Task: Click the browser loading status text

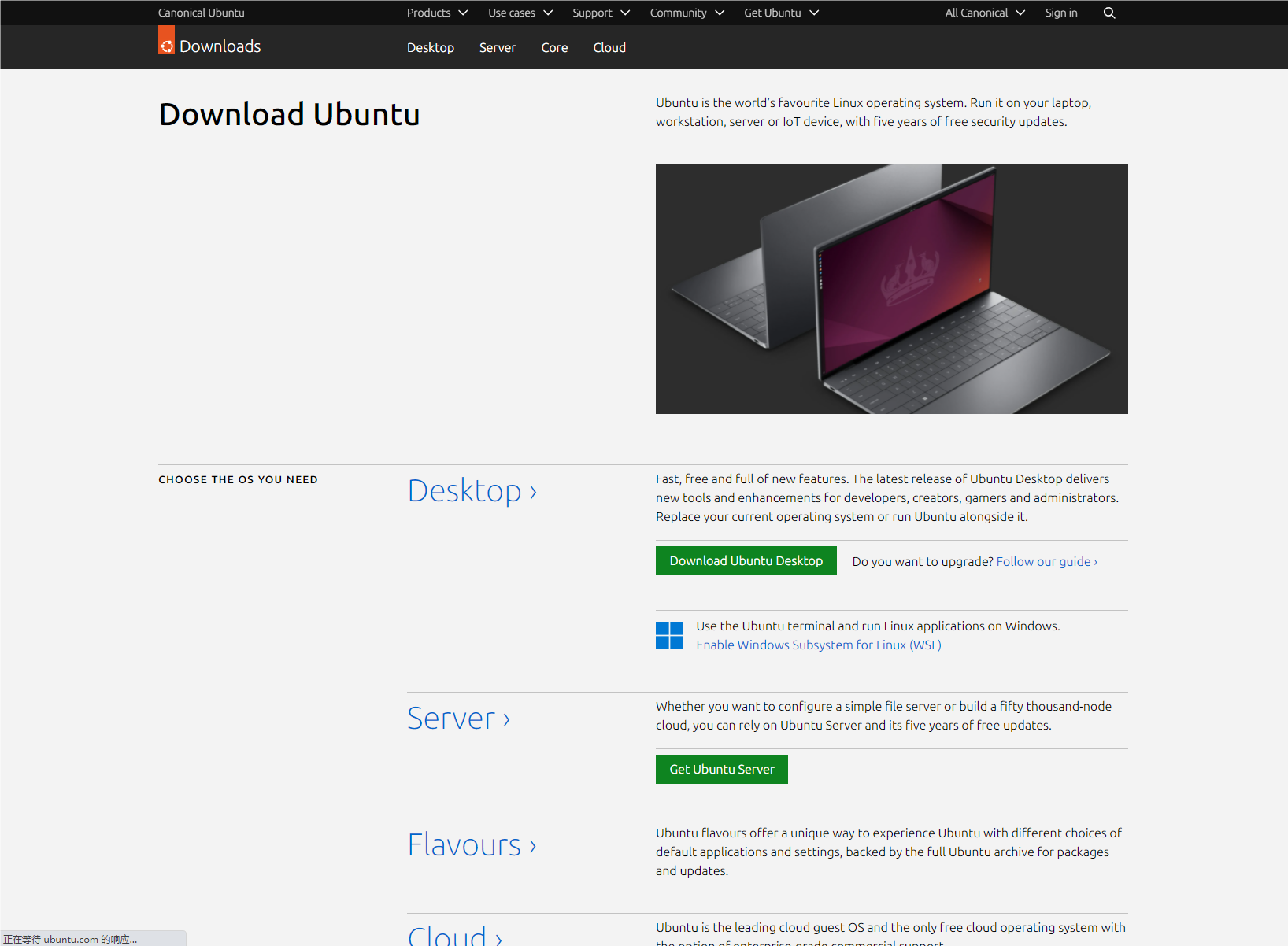Action: [x=70, y=939]
